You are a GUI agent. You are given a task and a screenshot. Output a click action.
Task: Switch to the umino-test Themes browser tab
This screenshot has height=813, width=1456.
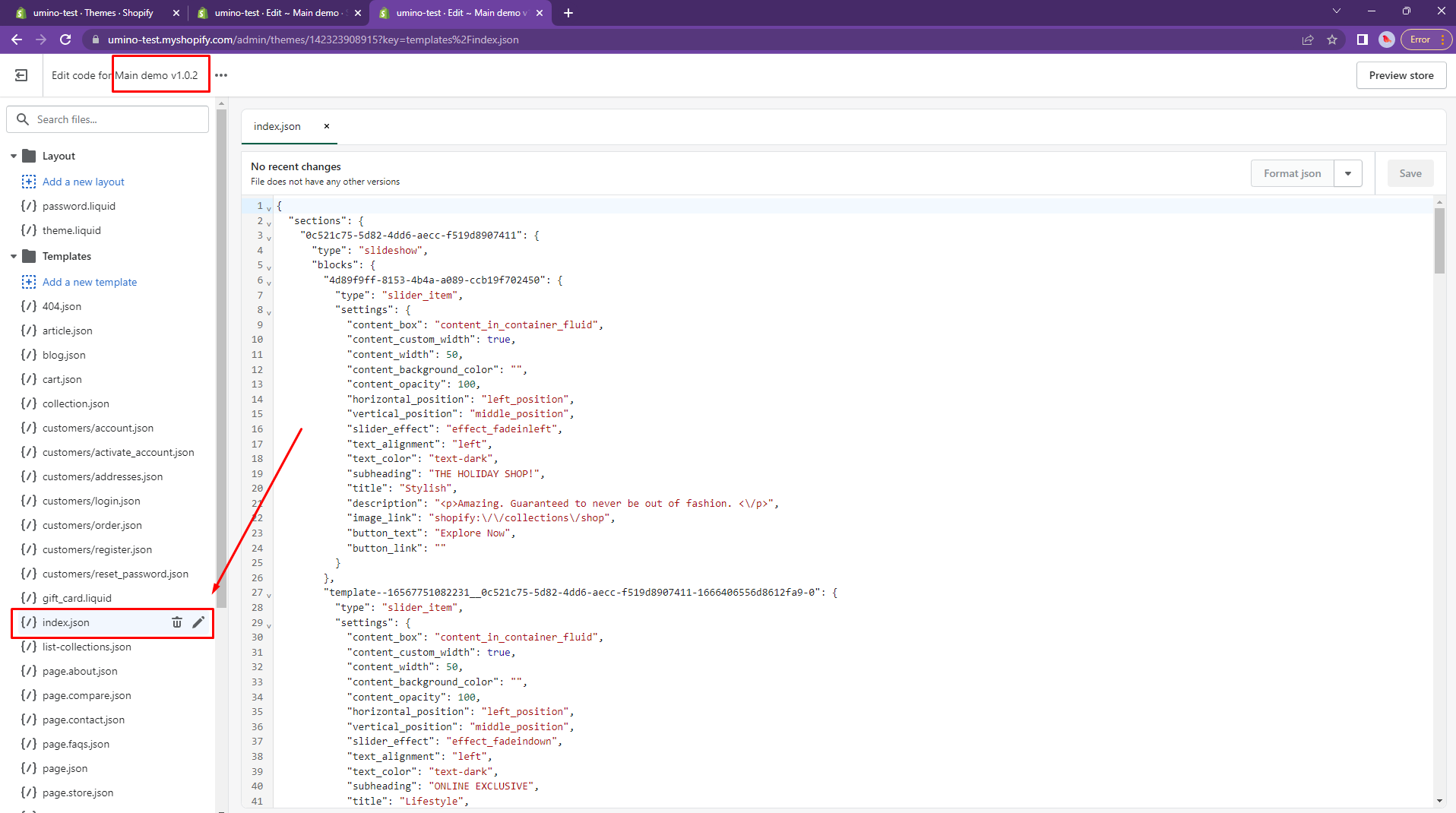point(93,13)
